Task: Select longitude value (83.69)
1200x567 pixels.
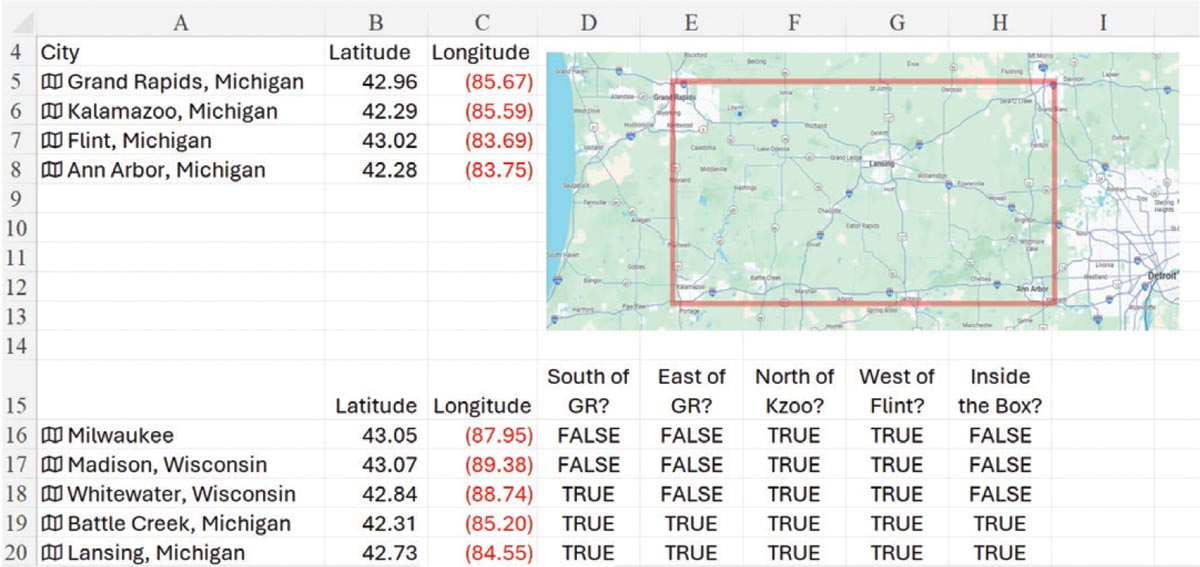Action: pos(481,141)
